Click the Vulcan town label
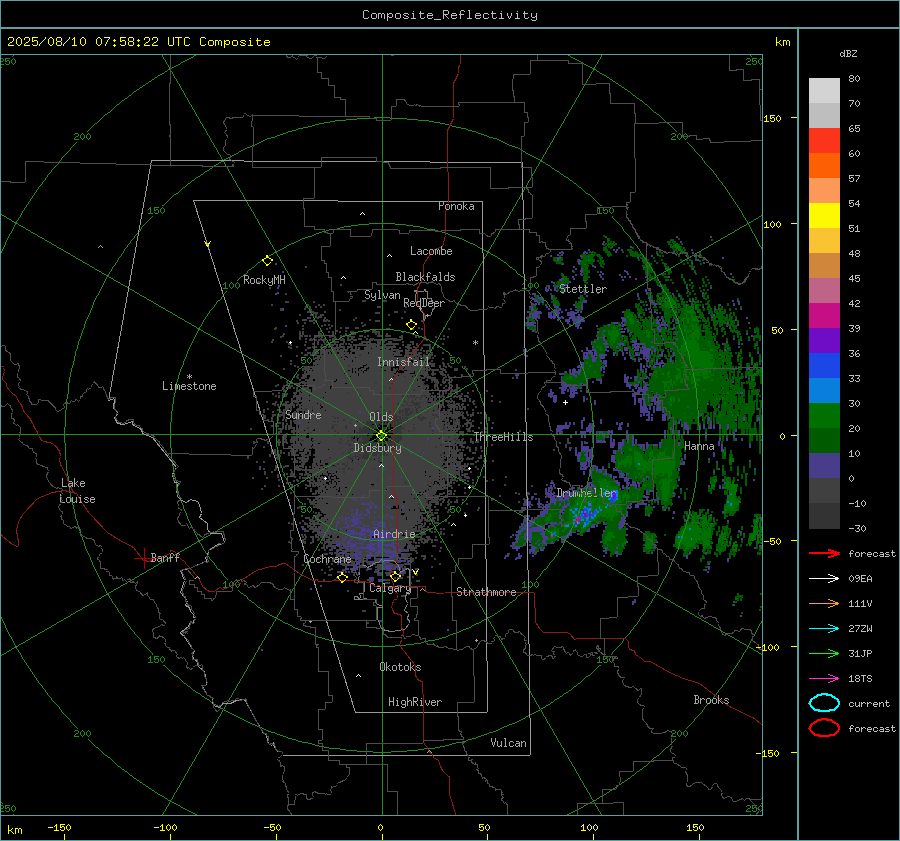 (x=508, y=743)
